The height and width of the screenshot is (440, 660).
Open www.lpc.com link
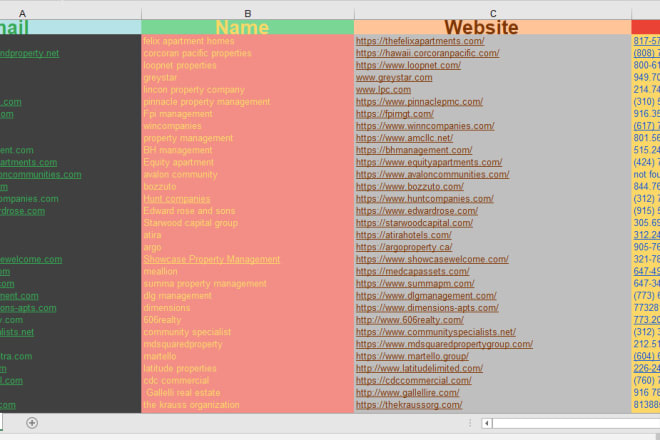point(383,90)
